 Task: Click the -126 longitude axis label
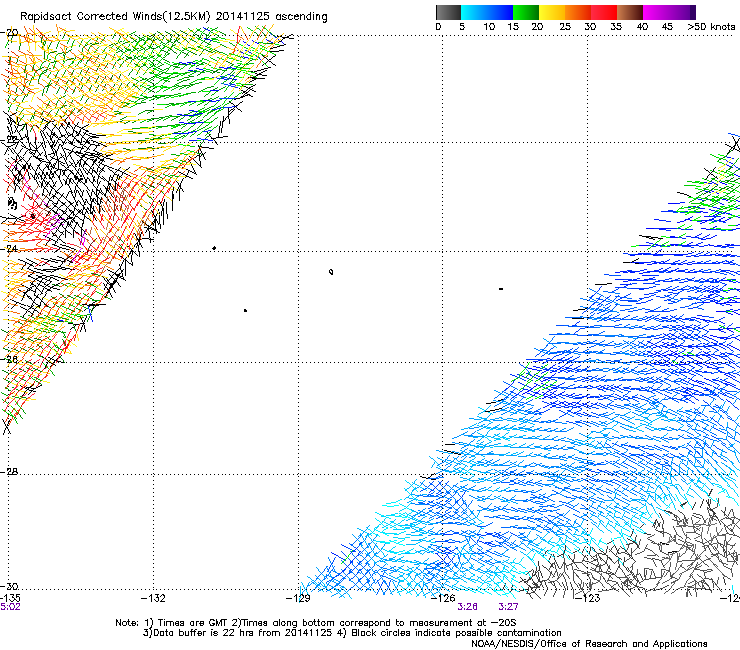click(443, 599)
